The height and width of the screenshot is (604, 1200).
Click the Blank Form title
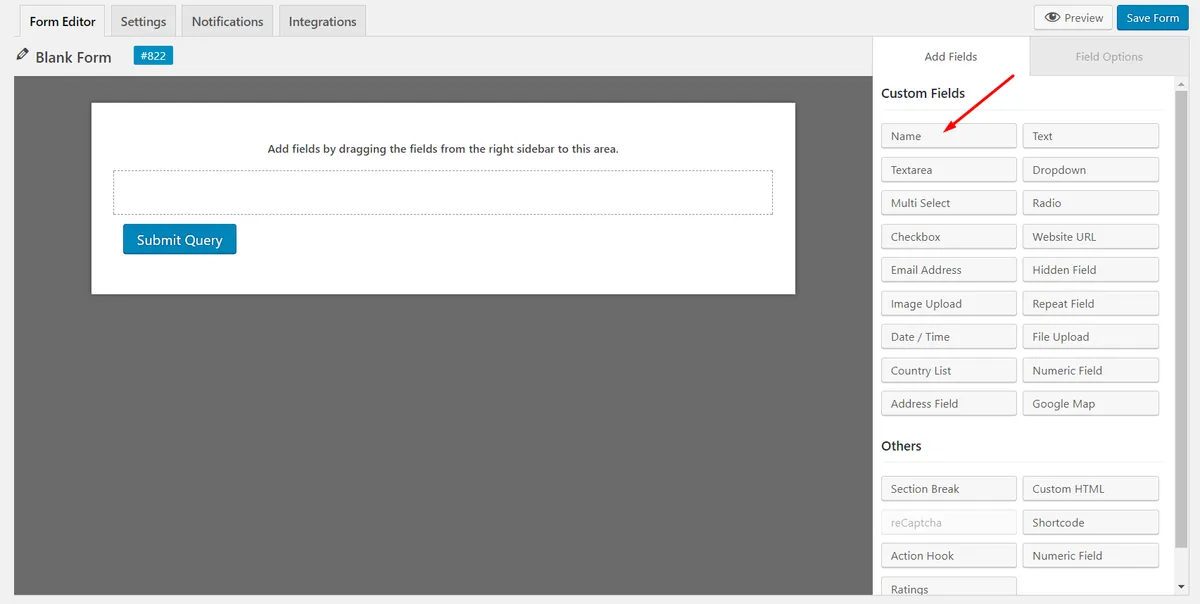[73, 57]
